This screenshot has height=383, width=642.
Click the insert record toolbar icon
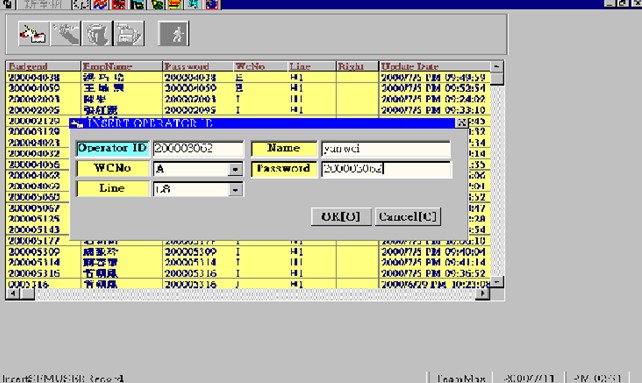point(34,34)
